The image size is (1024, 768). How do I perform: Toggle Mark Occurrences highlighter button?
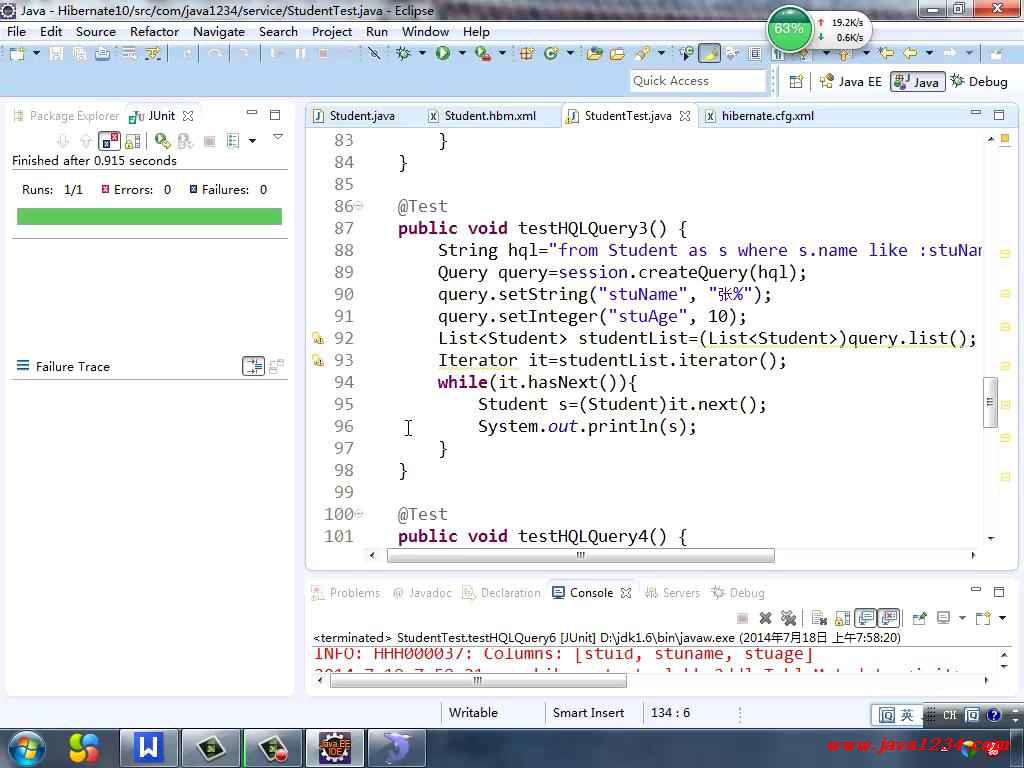pos(709,54)
